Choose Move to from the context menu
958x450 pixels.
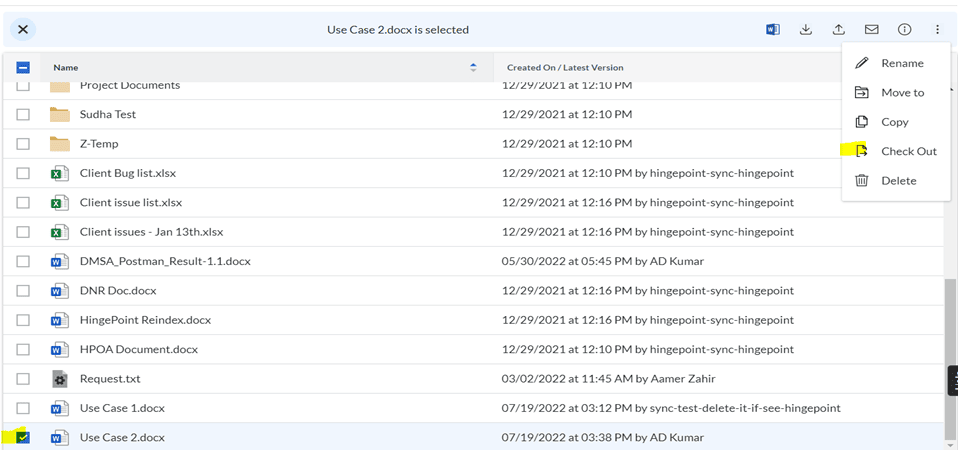[x=896, y=93]
